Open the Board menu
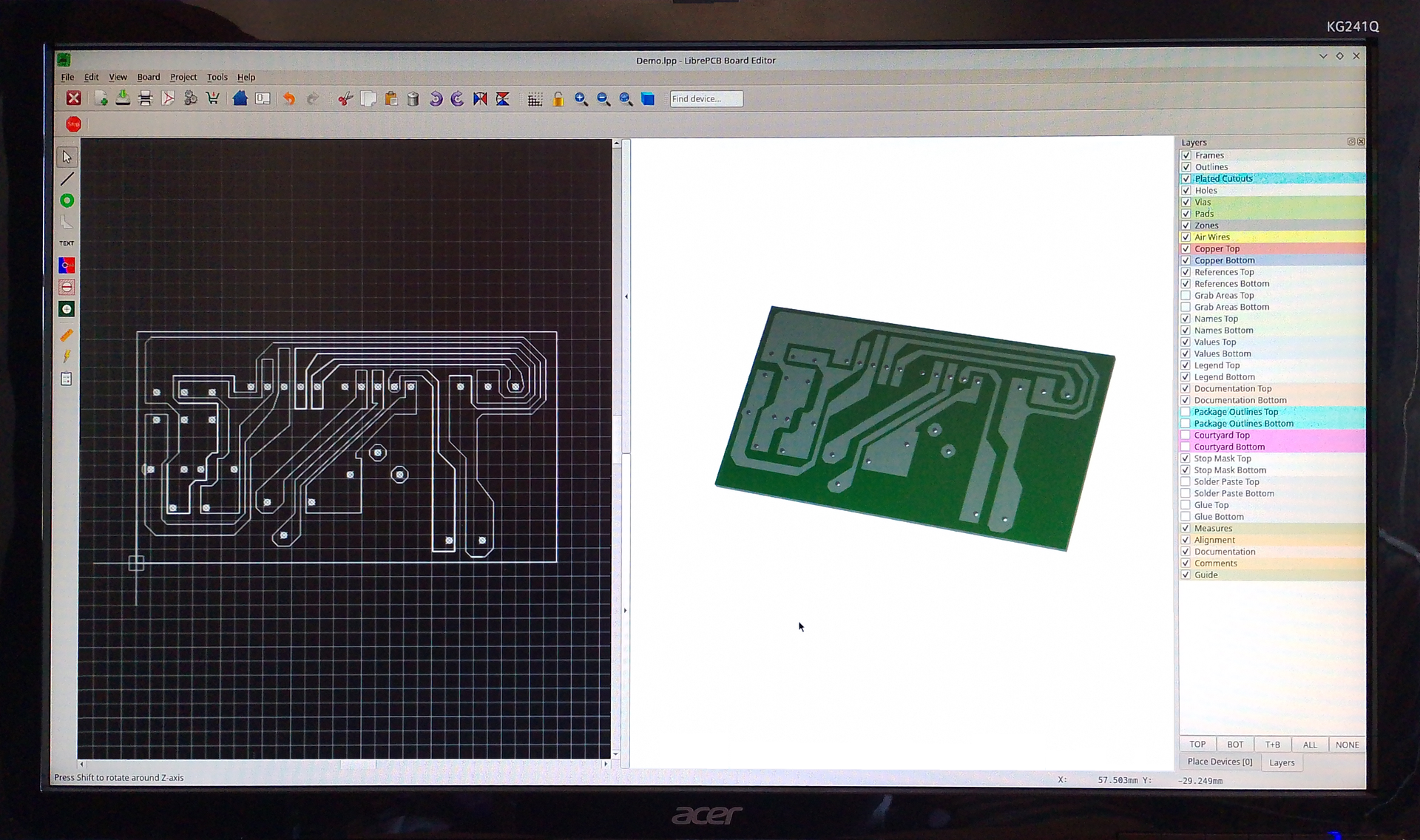Image resolution: width=1420 pixels, height=840 pixels. pos(148,77)
